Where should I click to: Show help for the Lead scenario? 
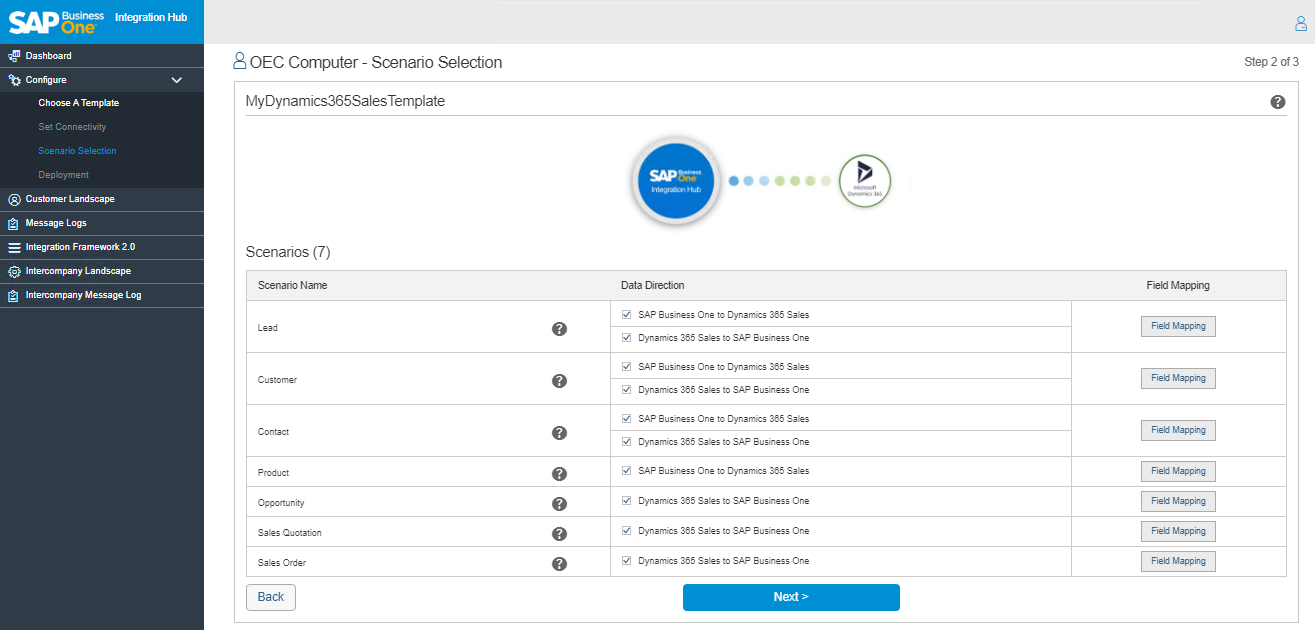pyautogui.click(x=559, y=328)
